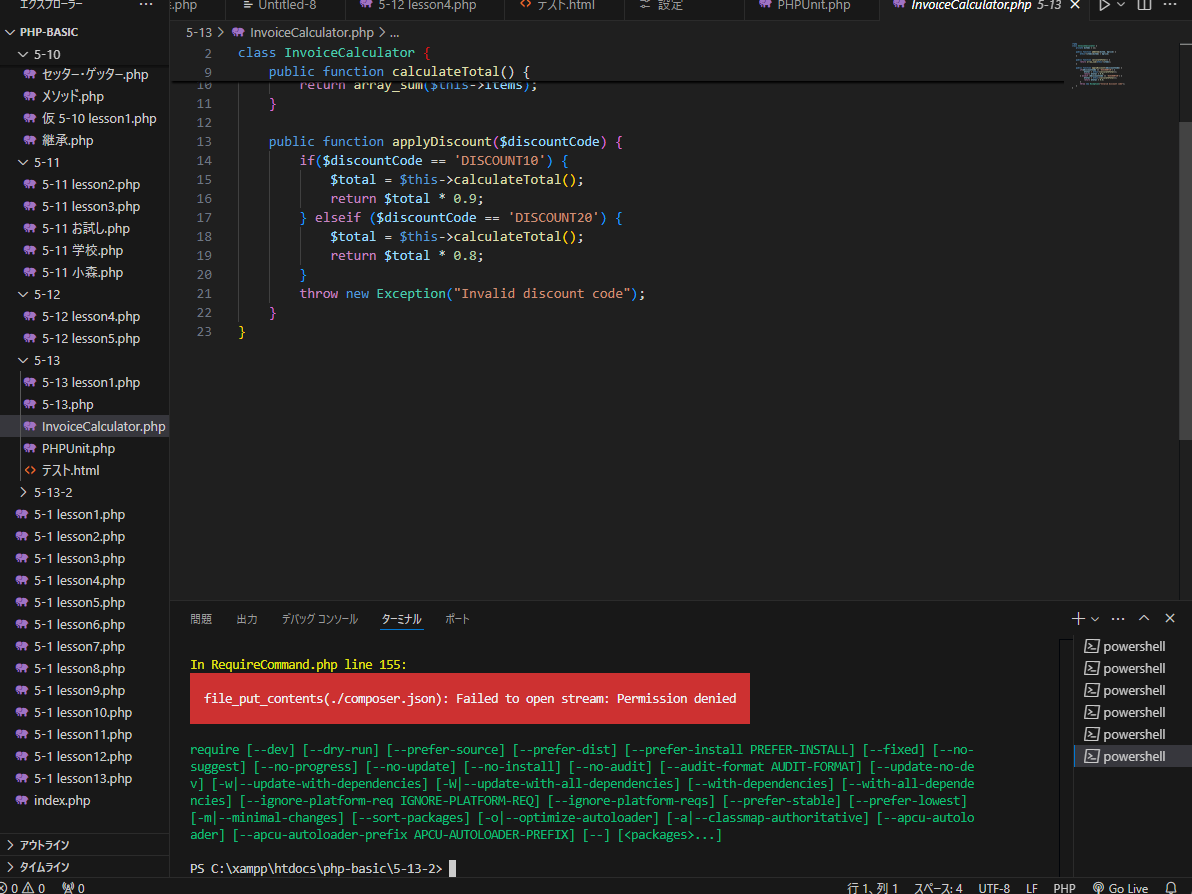Split the editor to the right
Image resolution: width=1192 pixels, height=894 pixels.
tap(1144, 5)
